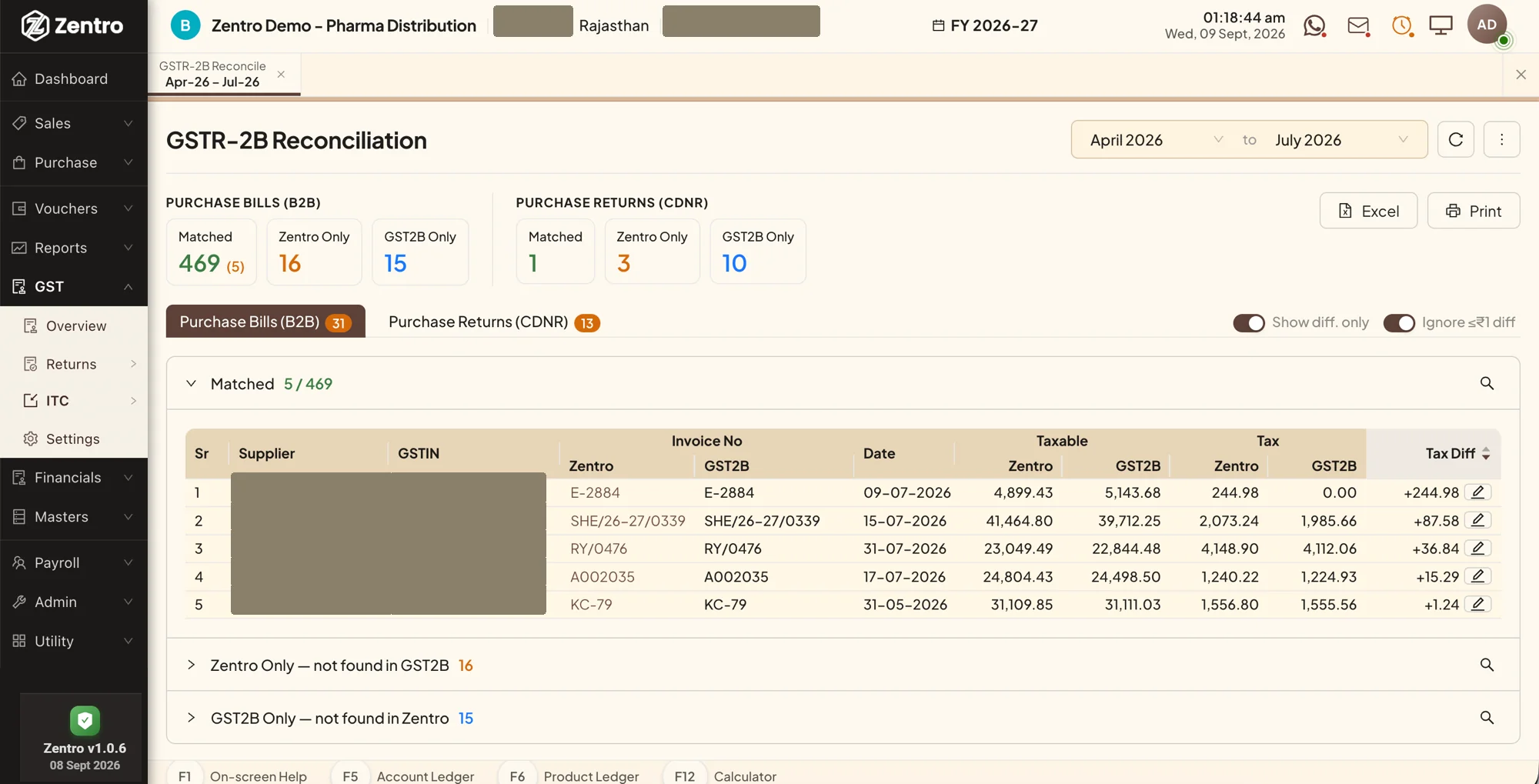Click the orange clock reminder icon
Viewport: 1539px width, 784px height.
tap(1402, 25)
